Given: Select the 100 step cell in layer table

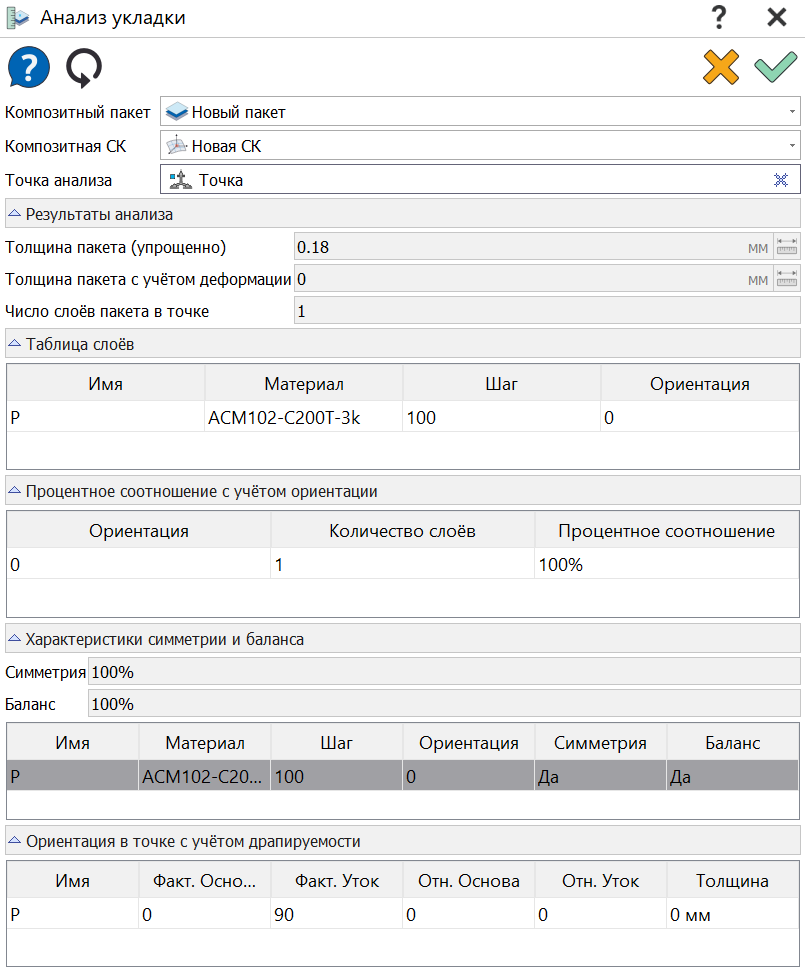Looking at the screenshot, I should [x=501, y=418].
